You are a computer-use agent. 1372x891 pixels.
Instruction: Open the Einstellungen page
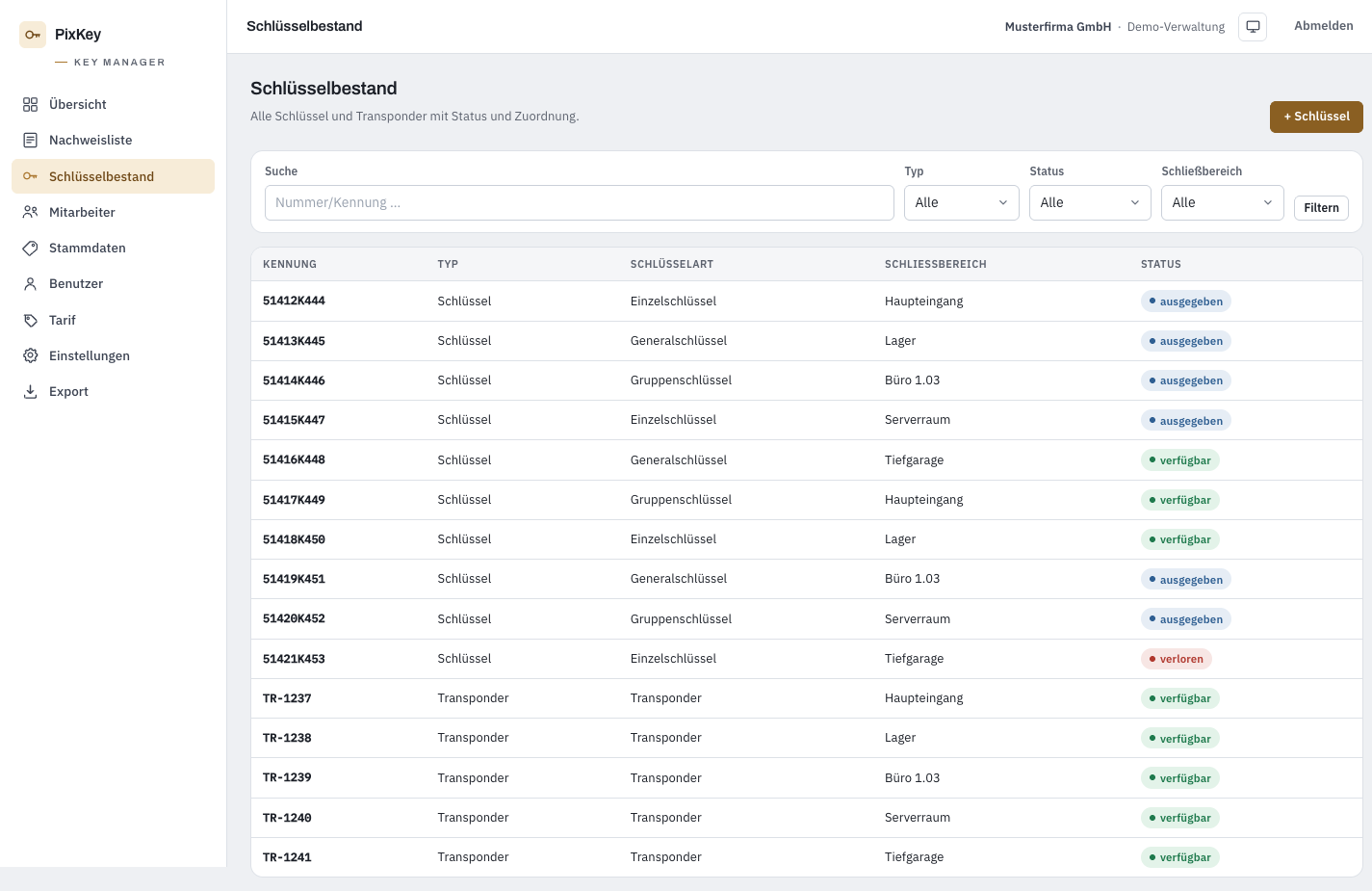(113, 355)
